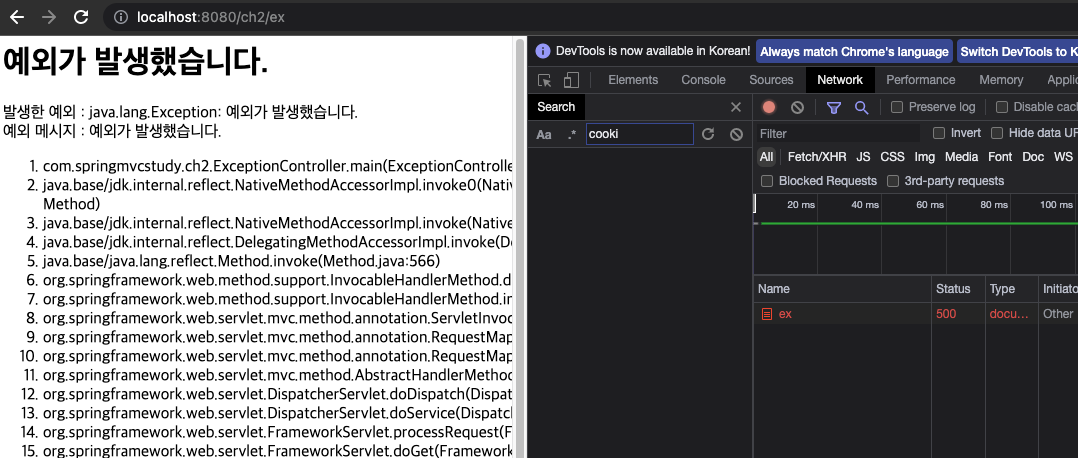Activate the inspect element picker icon

544,80
